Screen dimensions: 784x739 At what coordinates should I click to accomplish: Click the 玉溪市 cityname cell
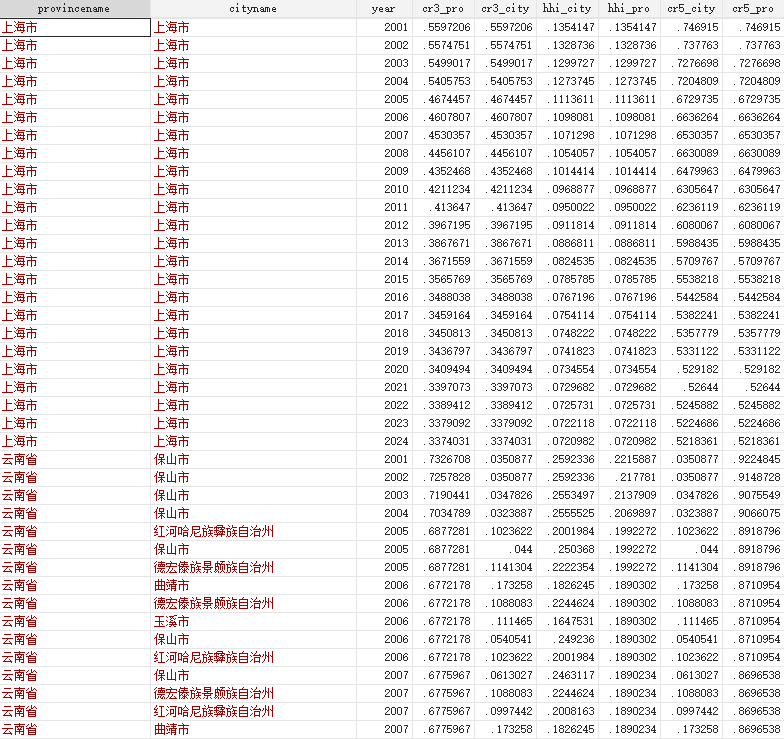pos(171,621)
